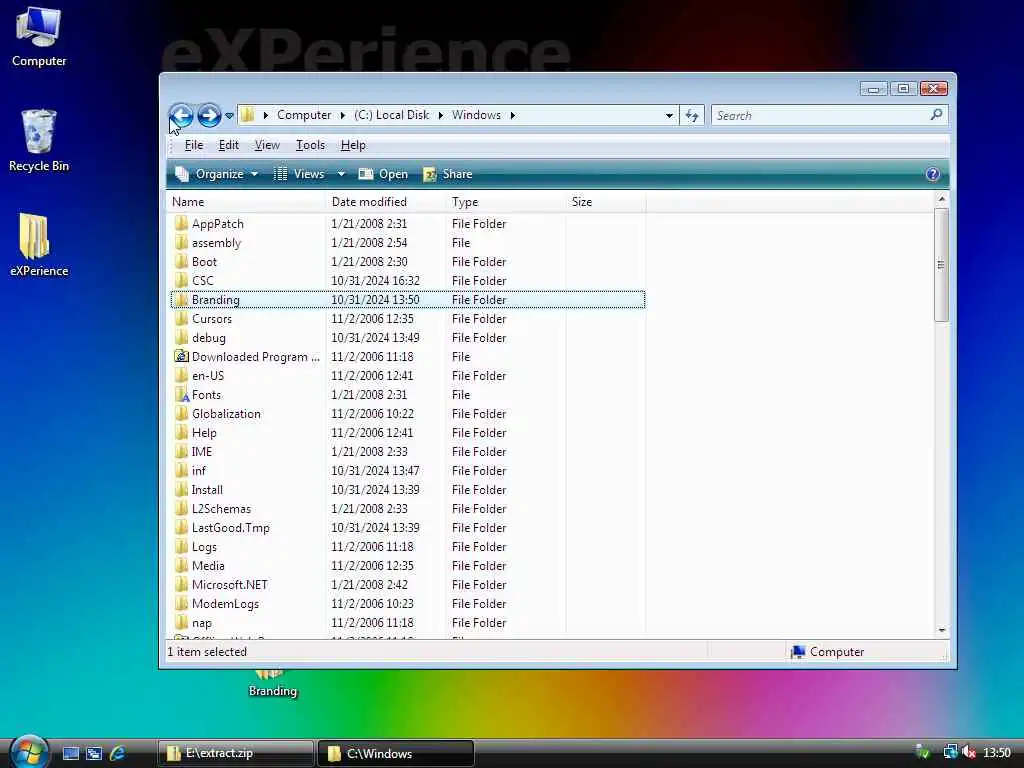Screen dimensions: 1024x768
Task: Open the File menu
Action: 194,145
